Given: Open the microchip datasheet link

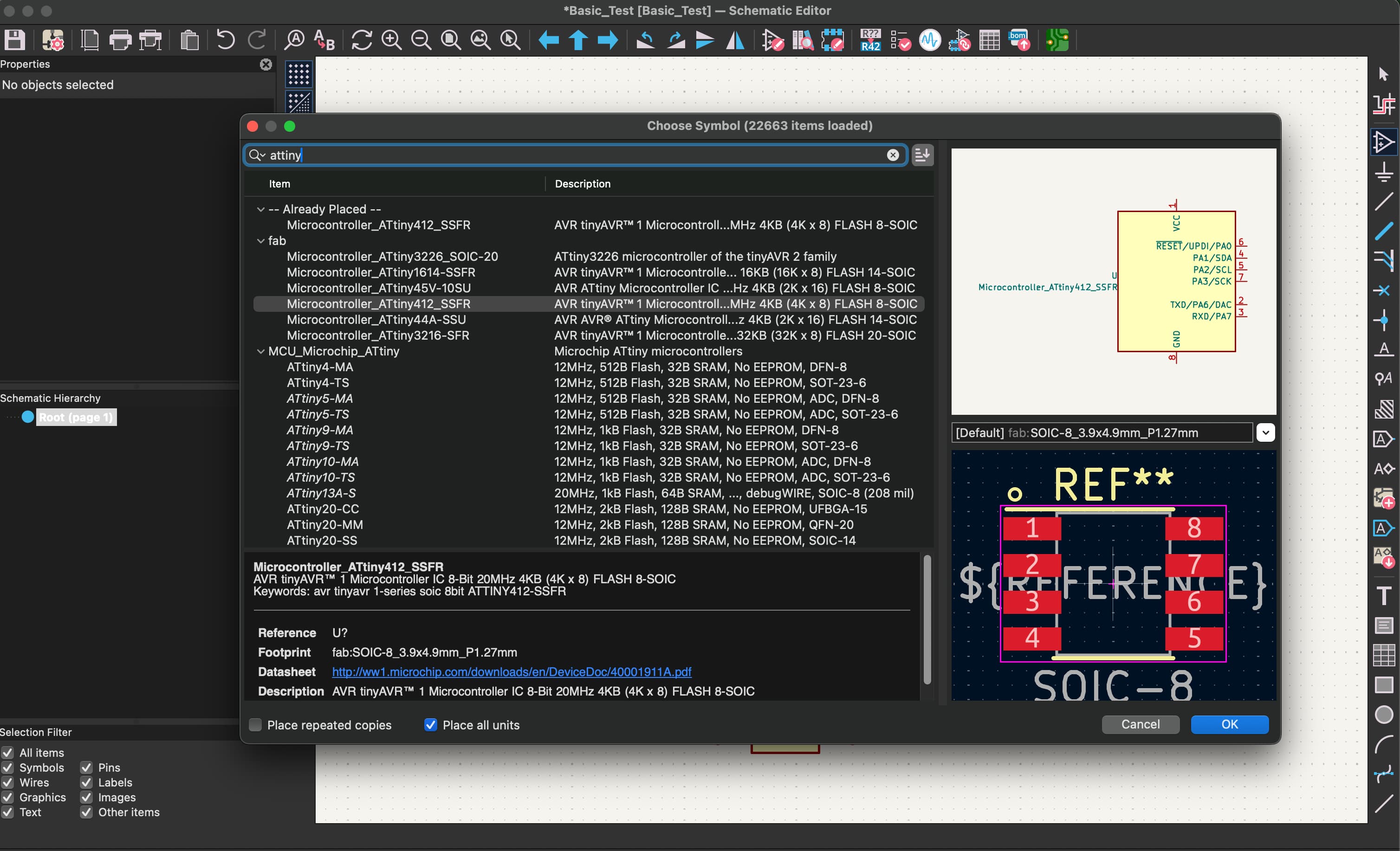Looking at the screenshot, I should pyautogui.click(x=512, y=672).
